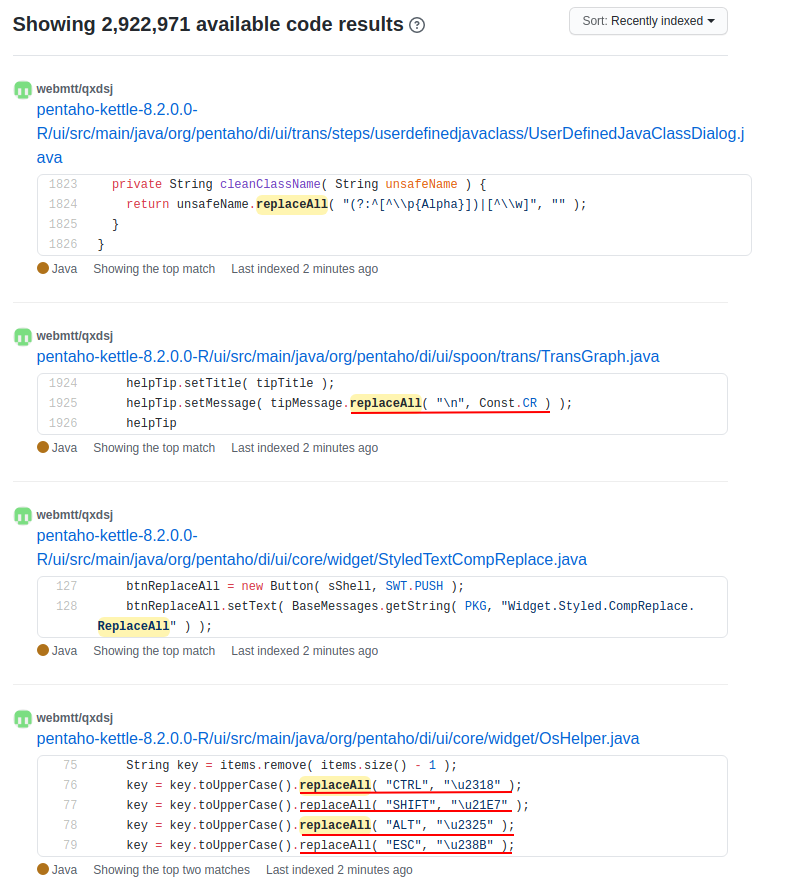This screenshot has width=788, height=893.
Task: Open webmtt/qxdsj repo link above OsHelper.java
Action: (75, 718)
